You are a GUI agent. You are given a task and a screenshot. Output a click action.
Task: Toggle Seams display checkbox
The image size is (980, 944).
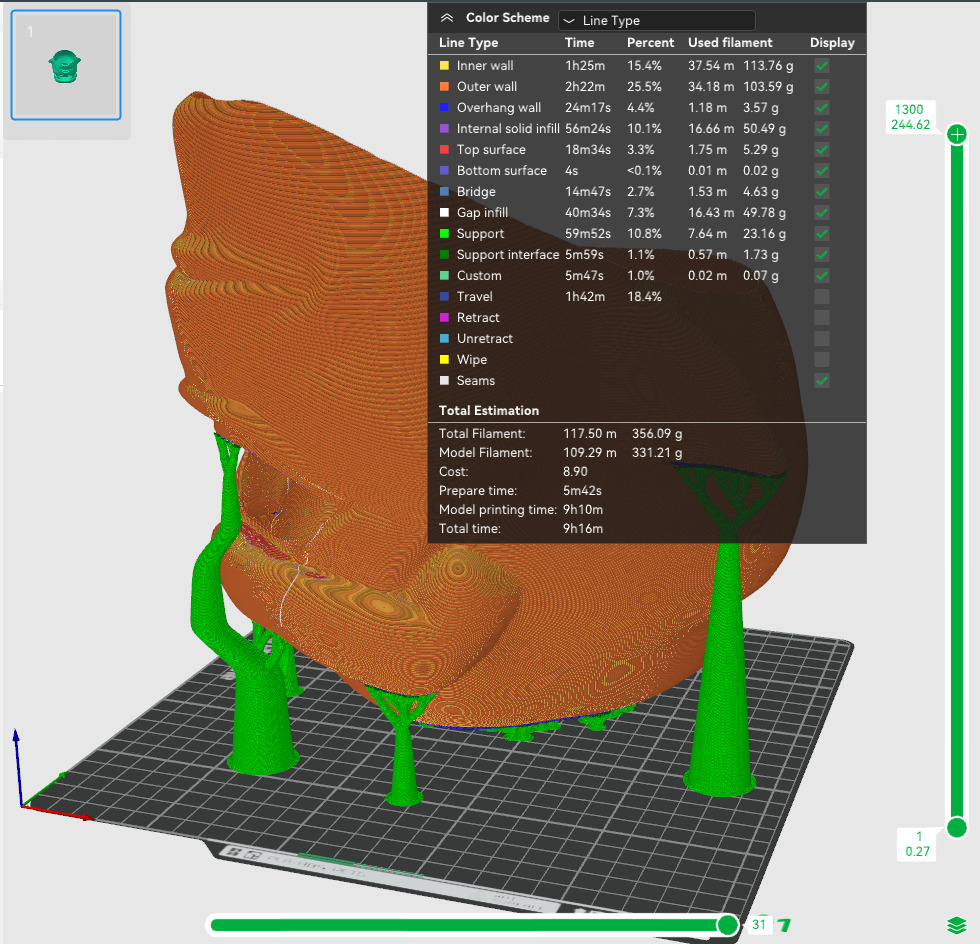tap(822, 381)
